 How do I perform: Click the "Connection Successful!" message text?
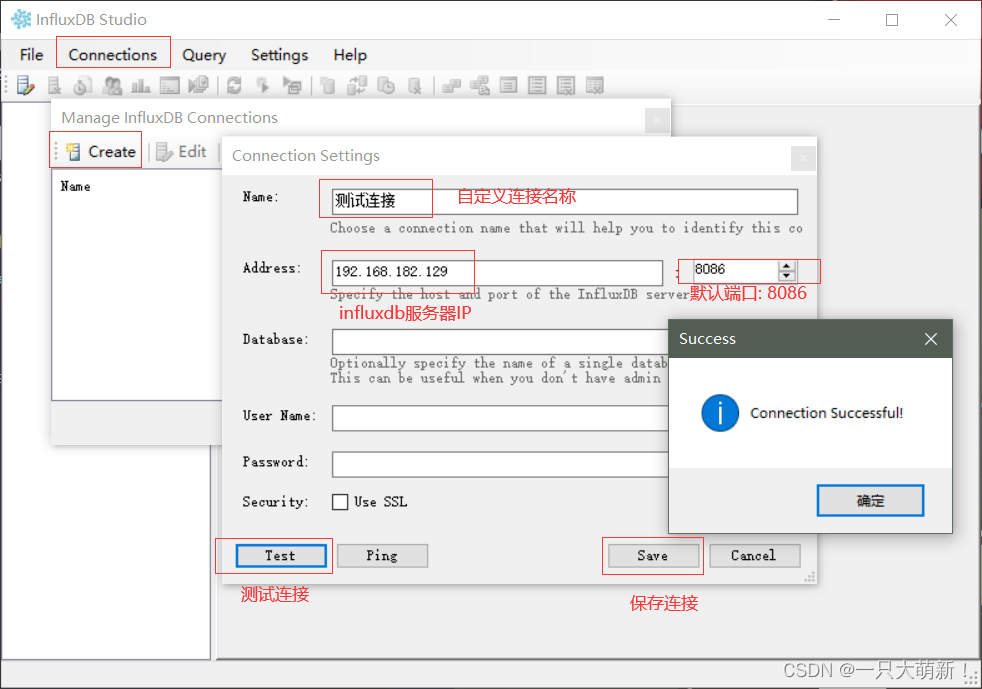827,413
